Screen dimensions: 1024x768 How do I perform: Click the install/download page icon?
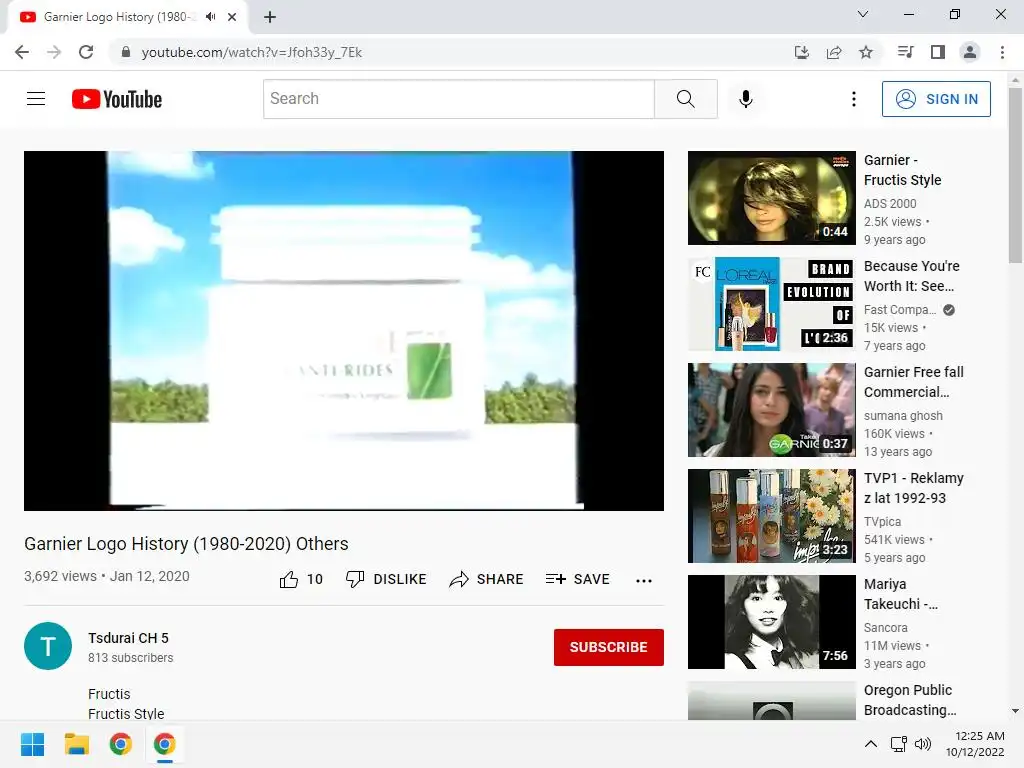click(802, 52)
